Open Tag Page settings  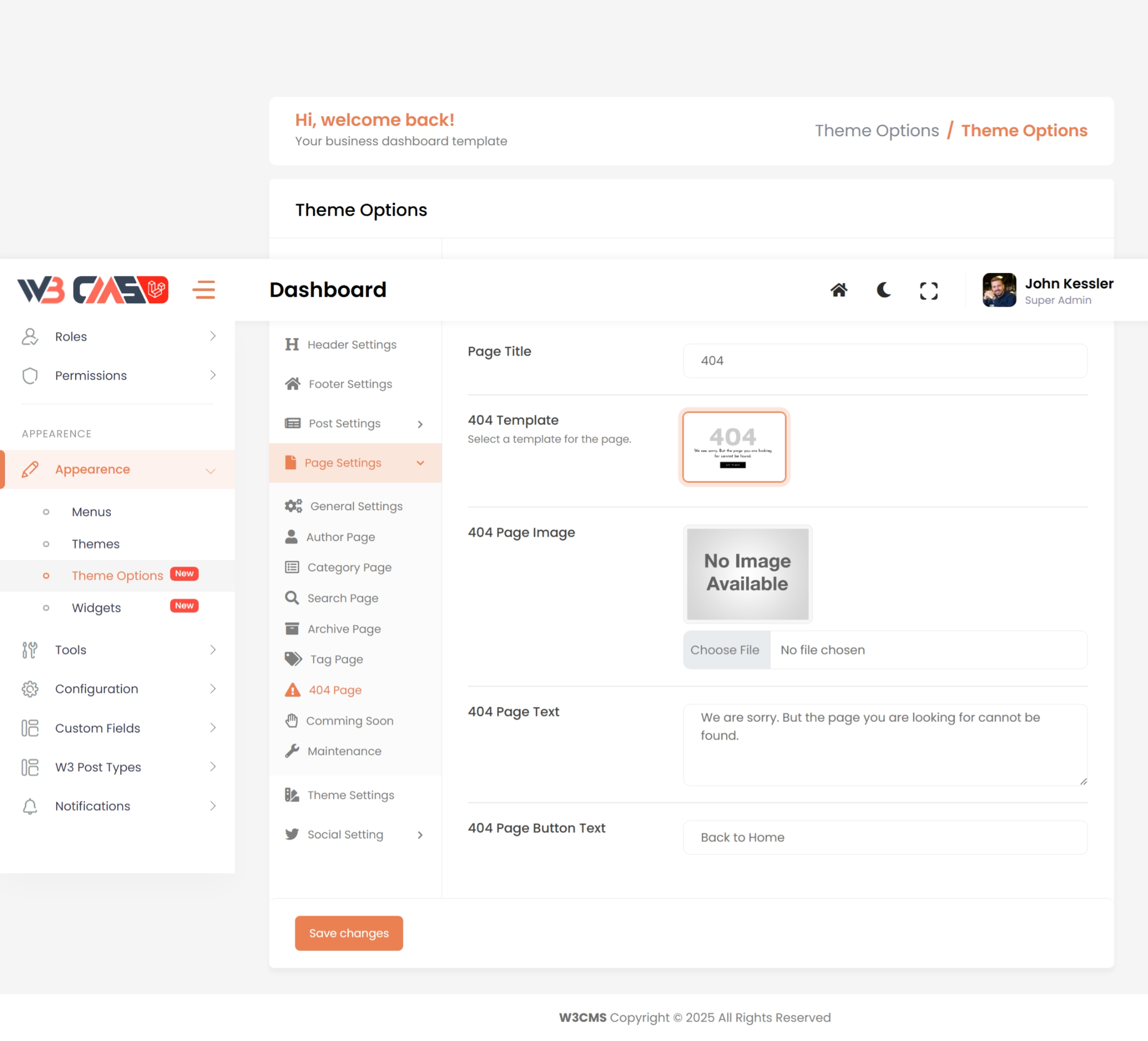336,659
